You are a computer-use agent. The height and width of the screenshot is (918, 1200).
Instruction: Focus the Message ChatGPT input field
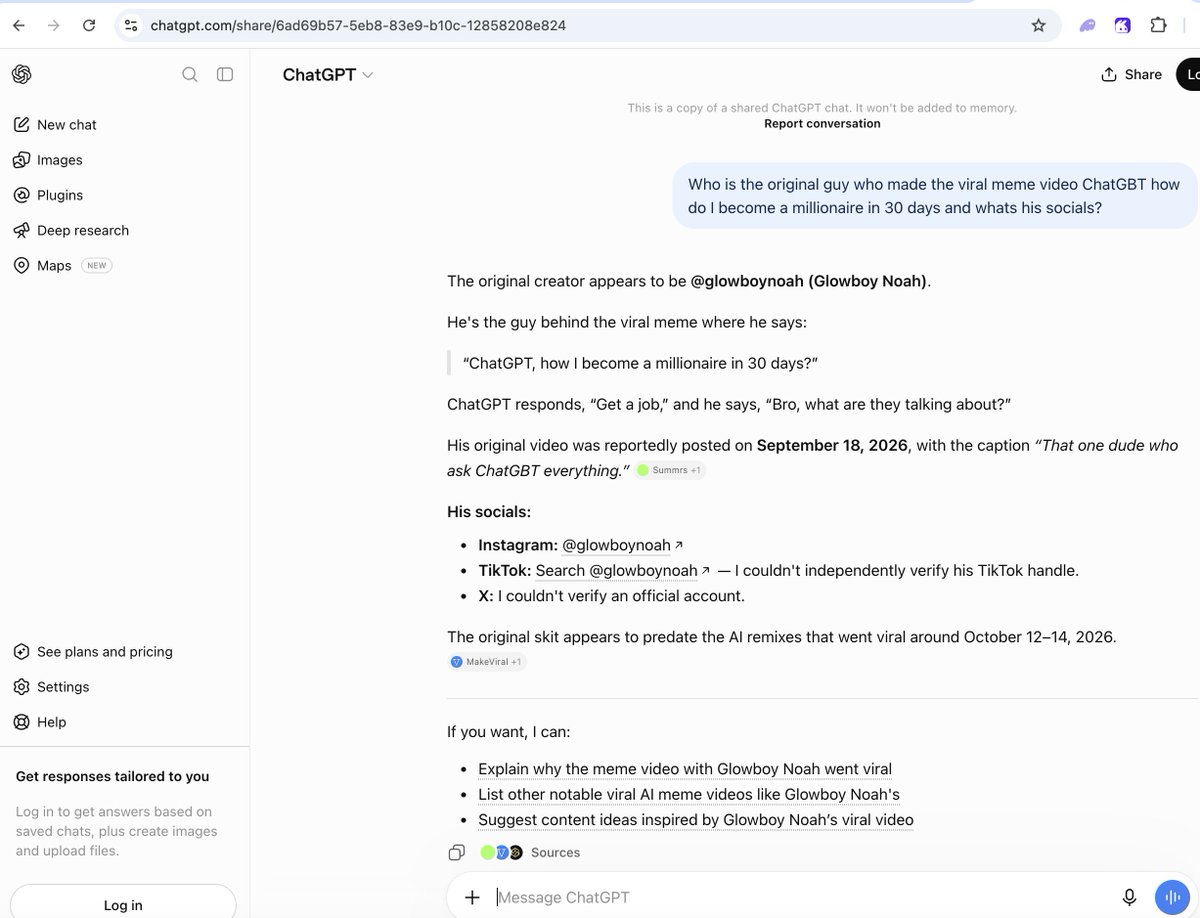(x=800, y=897)
